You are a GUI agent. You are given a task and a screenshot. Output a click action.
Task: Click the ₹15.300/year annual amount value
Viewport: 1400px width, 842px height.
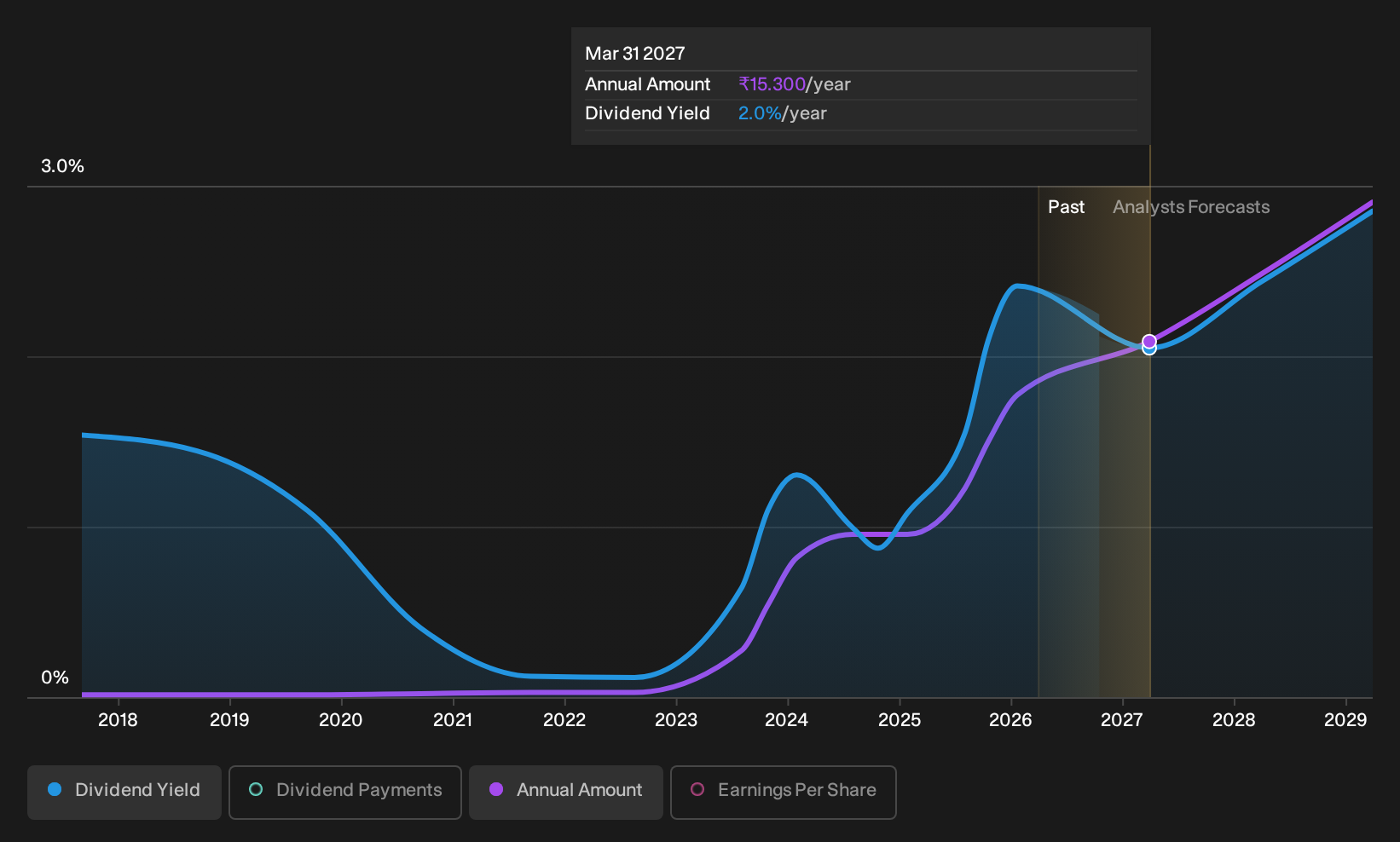[x=795, y=84]
